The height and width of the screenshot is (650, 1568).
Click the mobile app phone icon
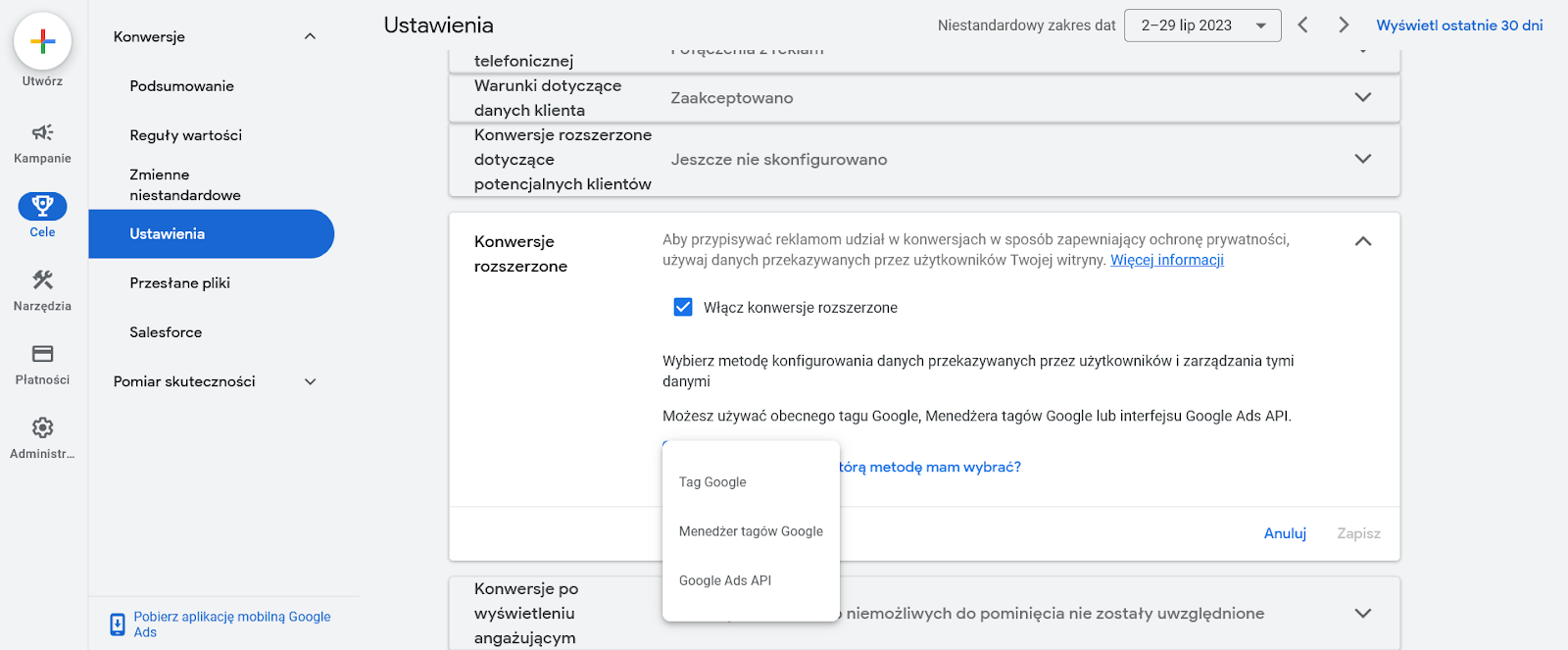[x=118, y=625]
